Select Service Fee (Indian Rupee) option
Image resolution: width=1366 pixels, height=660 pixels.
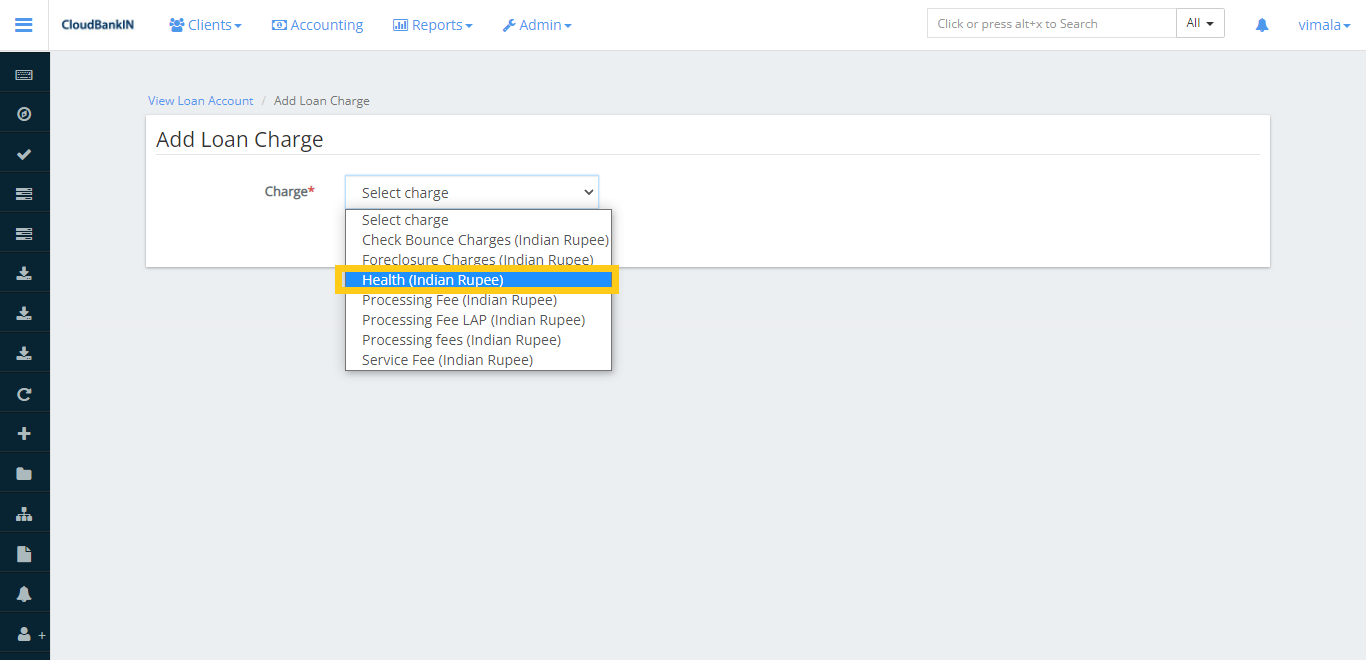point(447,360)
